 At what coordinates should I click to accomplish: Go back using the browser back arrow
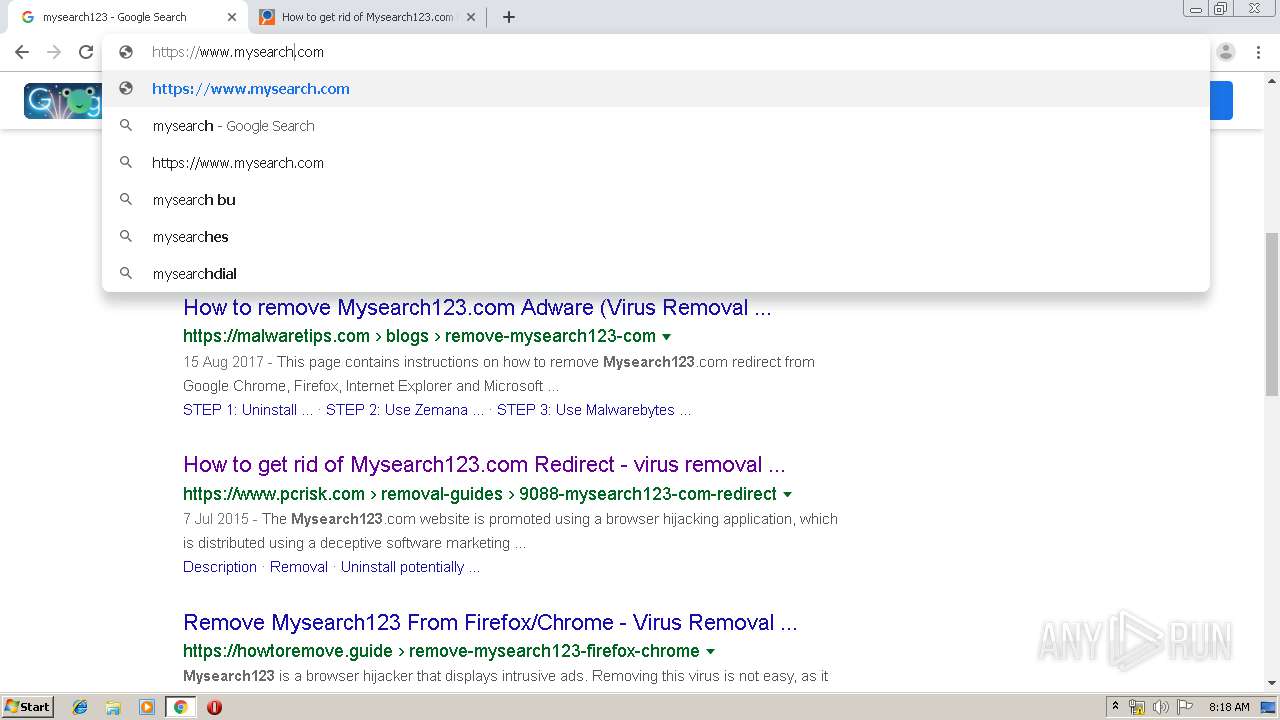coord(22,52)
